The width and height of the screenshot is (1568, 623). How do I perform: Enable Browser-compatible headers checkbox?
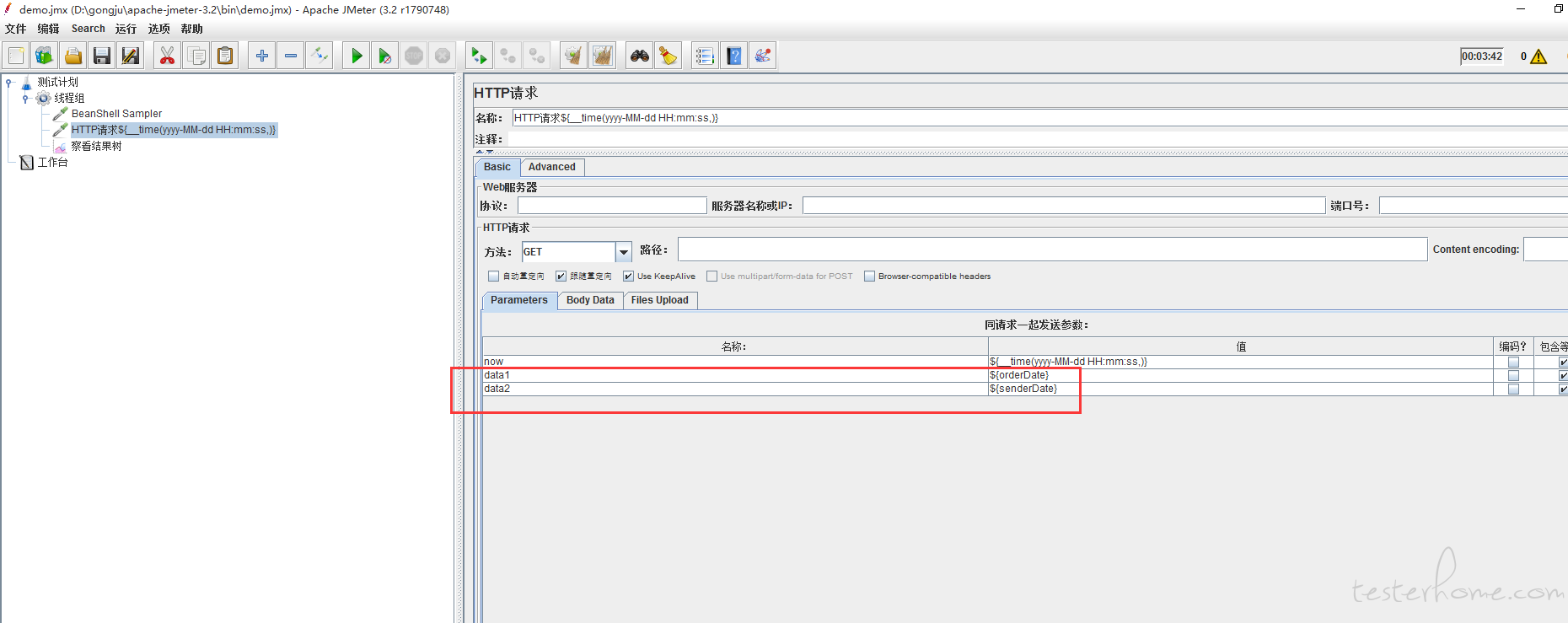tap(870, 277)
